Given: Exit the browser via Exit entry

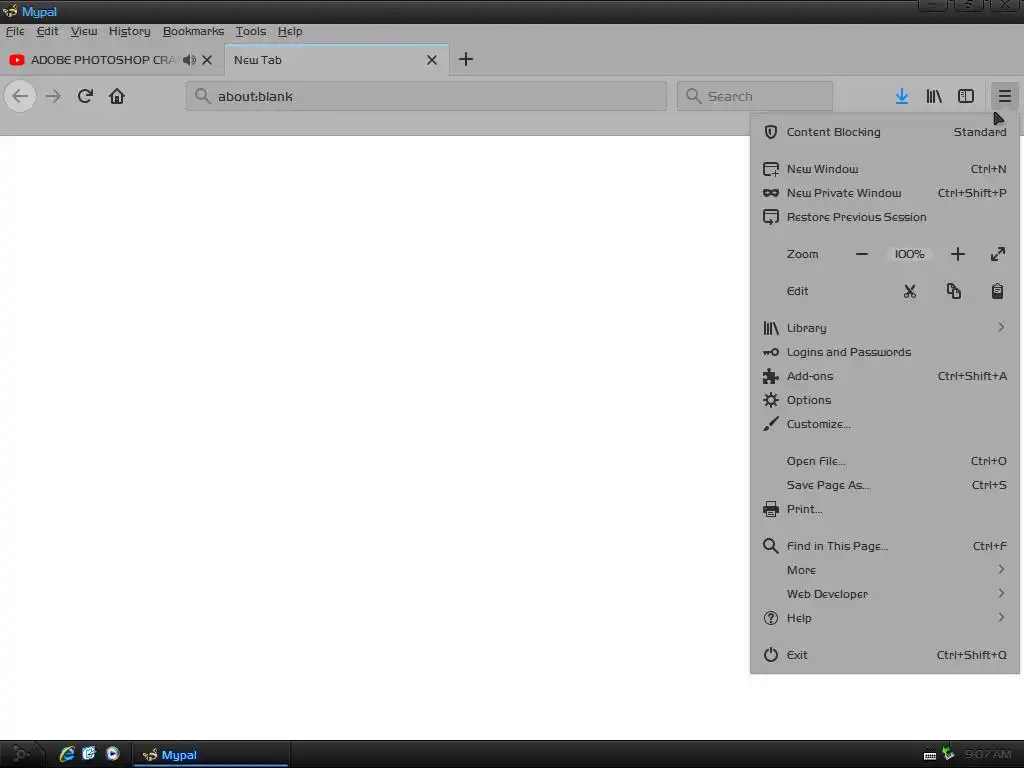Looking at the screenshot, I should click(885, 655).
